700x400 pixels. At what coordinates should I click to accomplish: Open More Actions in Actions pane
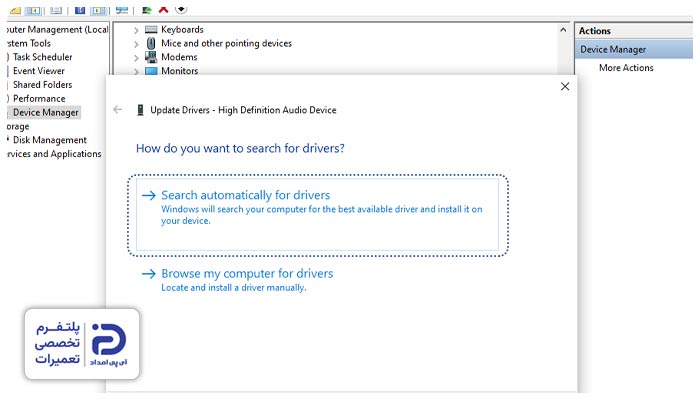coord(626,68)
